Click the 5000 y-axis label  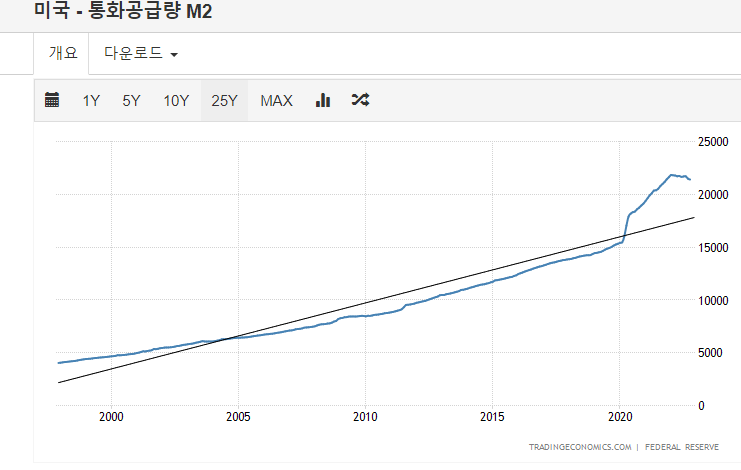click(710, 353)
